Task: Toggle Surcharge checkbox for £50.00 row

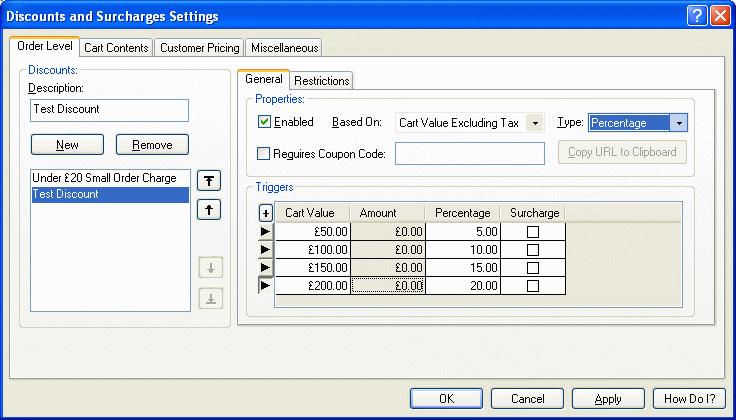Action: click(533, 231)
